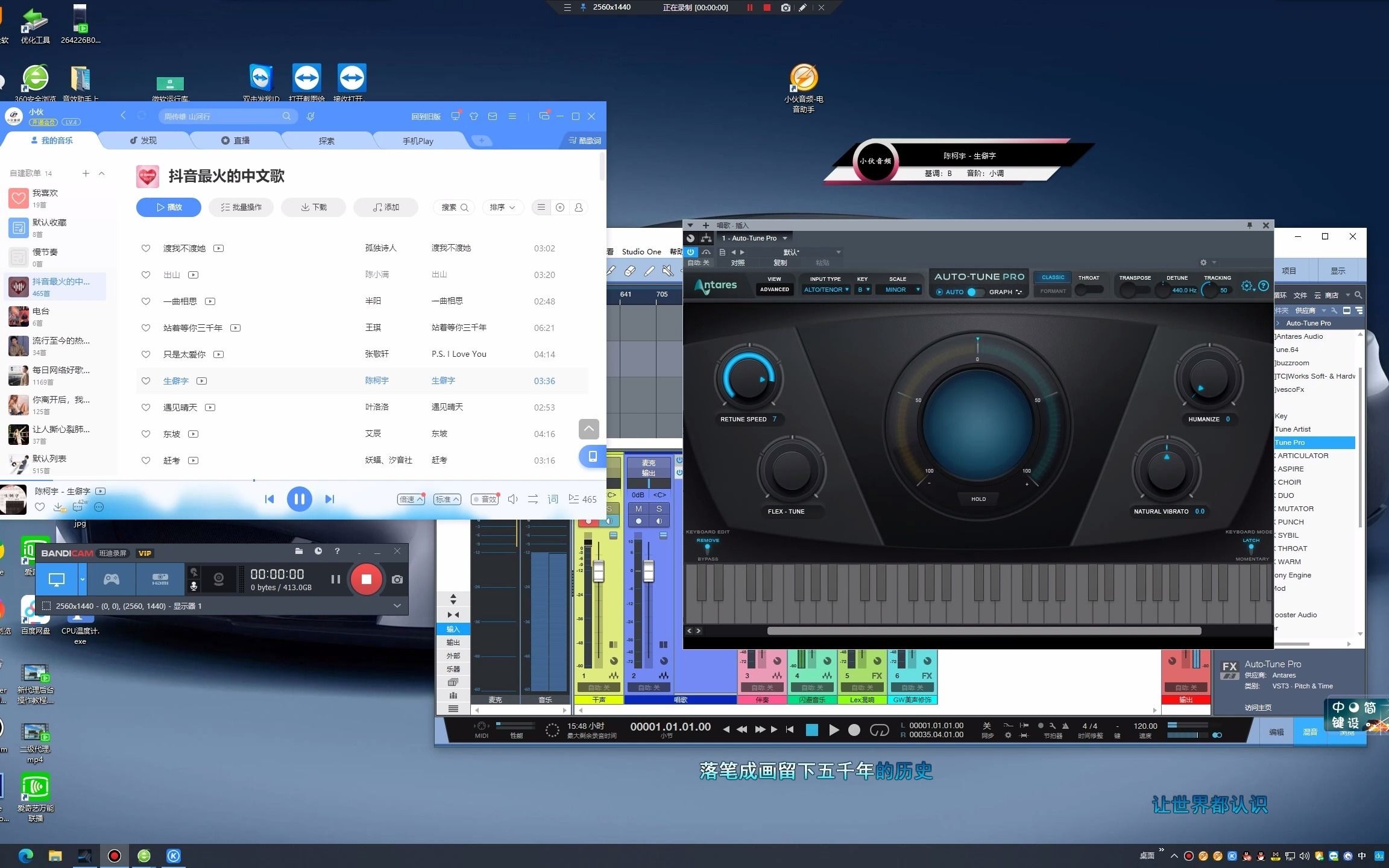1389x868 pixels.
Task: Click the HOLD button in Auto-Tune
Action: [x=978, y=499]
